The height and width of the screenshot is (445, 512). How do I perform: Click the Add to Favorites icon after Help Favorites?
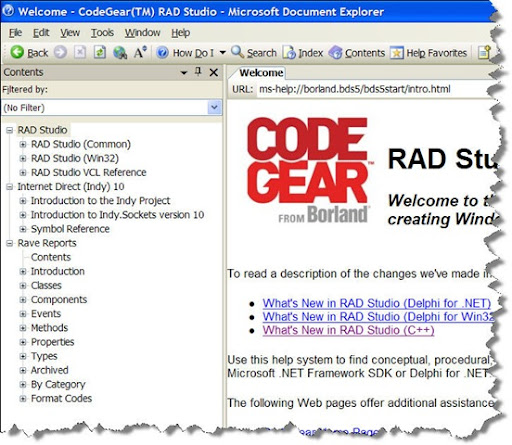(484, 52)
